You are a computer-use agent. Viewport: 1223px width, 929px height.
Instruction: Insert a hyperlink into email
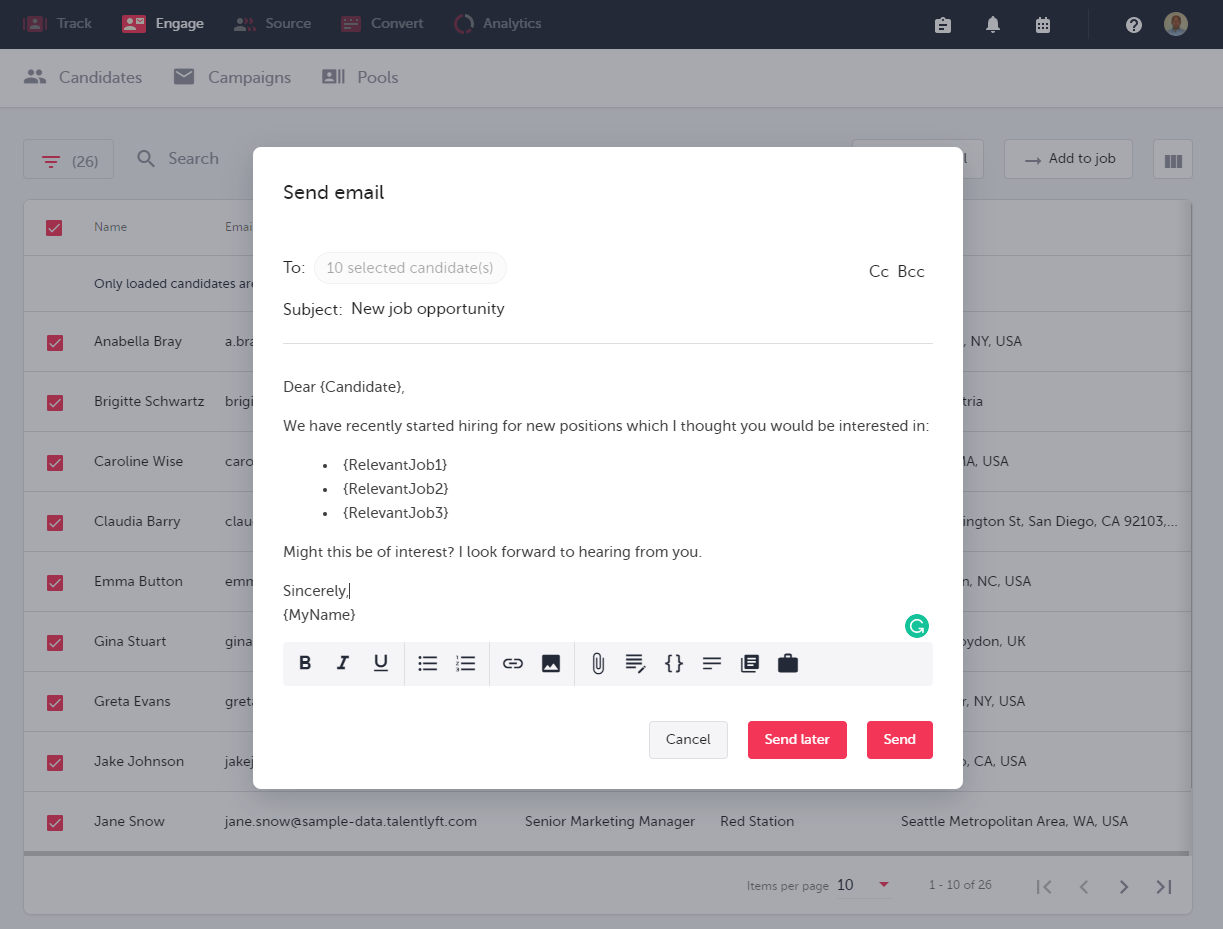(x=513, y=663)
